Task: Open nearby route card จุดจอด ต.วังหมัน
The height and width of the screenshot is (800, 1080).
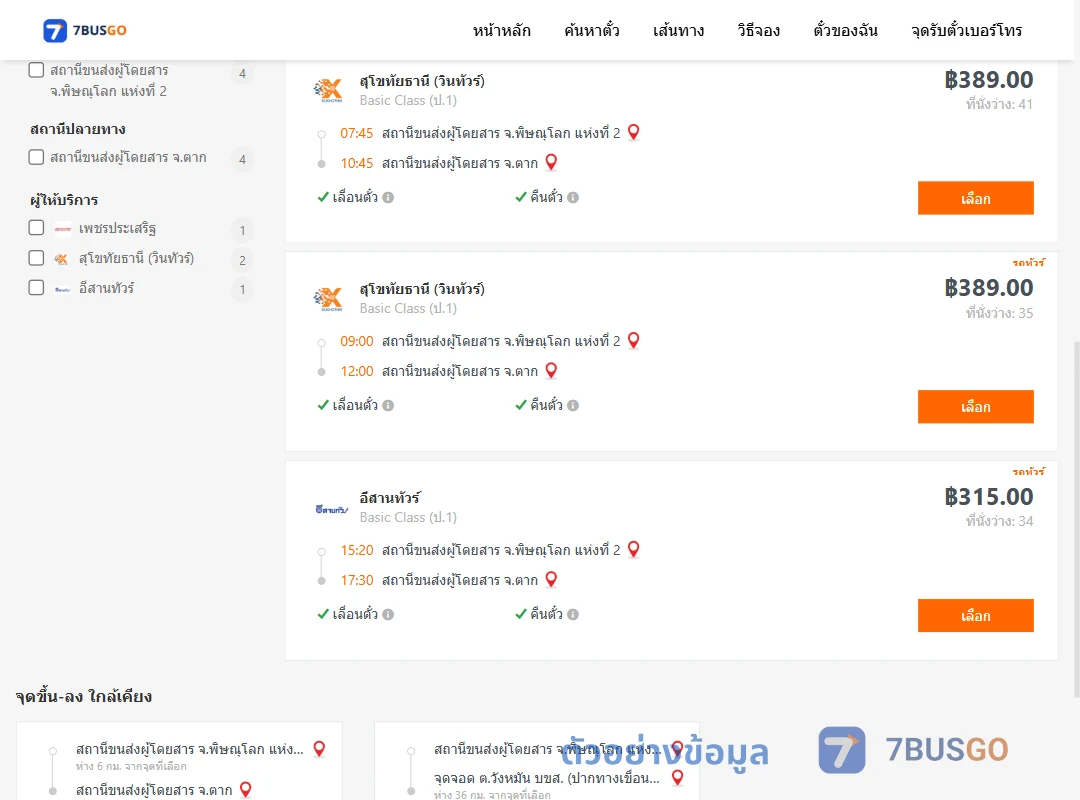Action: (x=537, y=761)
